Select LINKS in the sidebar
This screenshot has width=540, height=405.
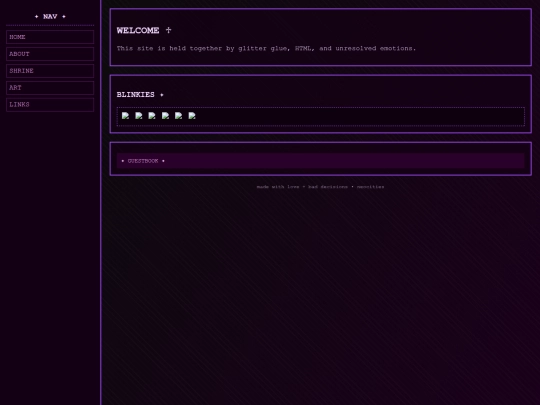point(50,104)
